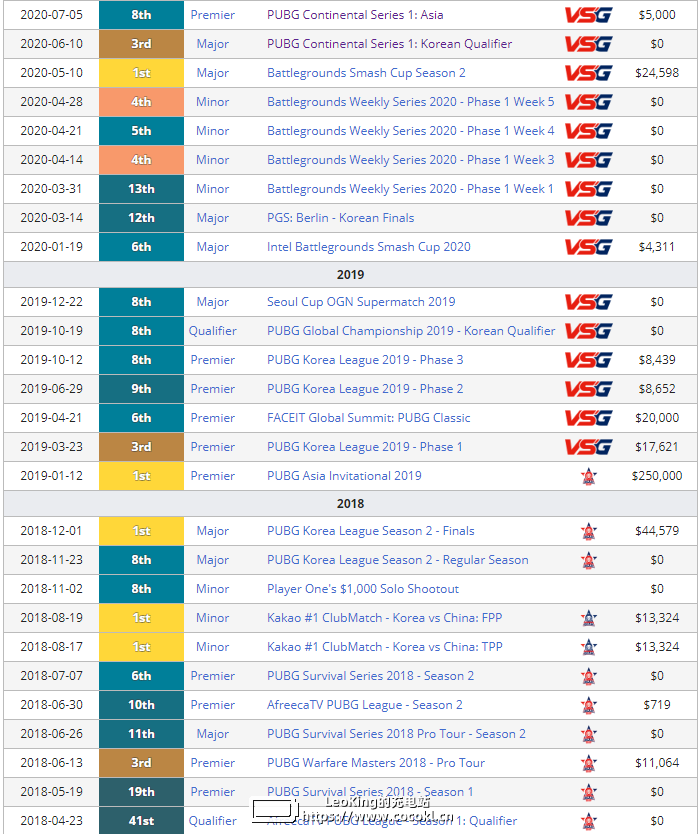Screen dimensions: 700x834
Task: Click the 12th place cell for 2020-03-14
Action: click(141, 218)
